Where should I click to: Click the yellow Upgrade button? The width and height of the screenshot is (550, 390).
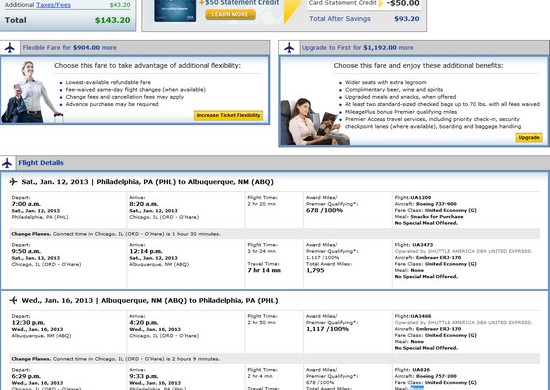coord(529,137)
